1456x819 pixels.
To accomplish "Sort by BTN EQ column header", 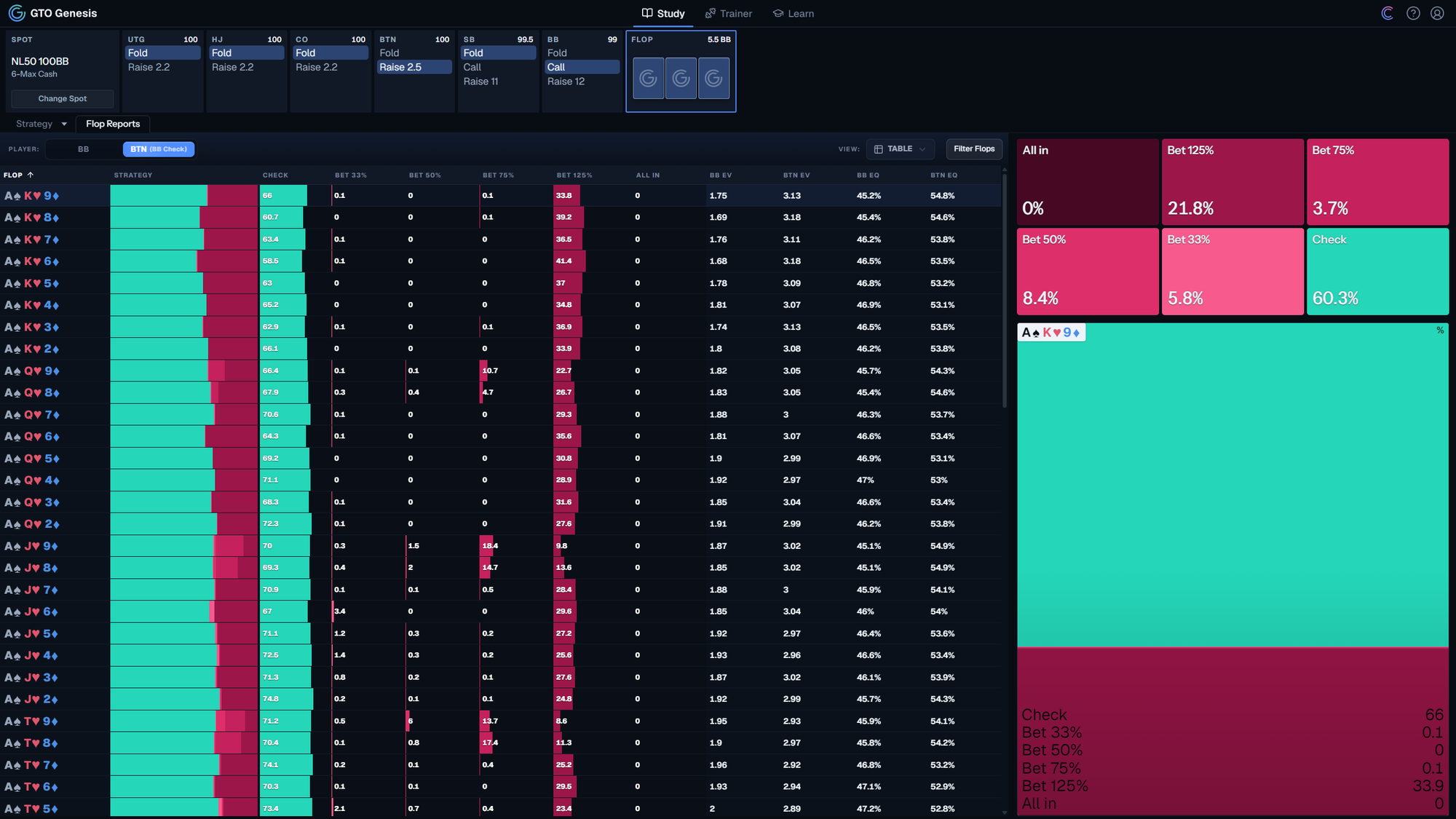I will [x=944, y=175].
